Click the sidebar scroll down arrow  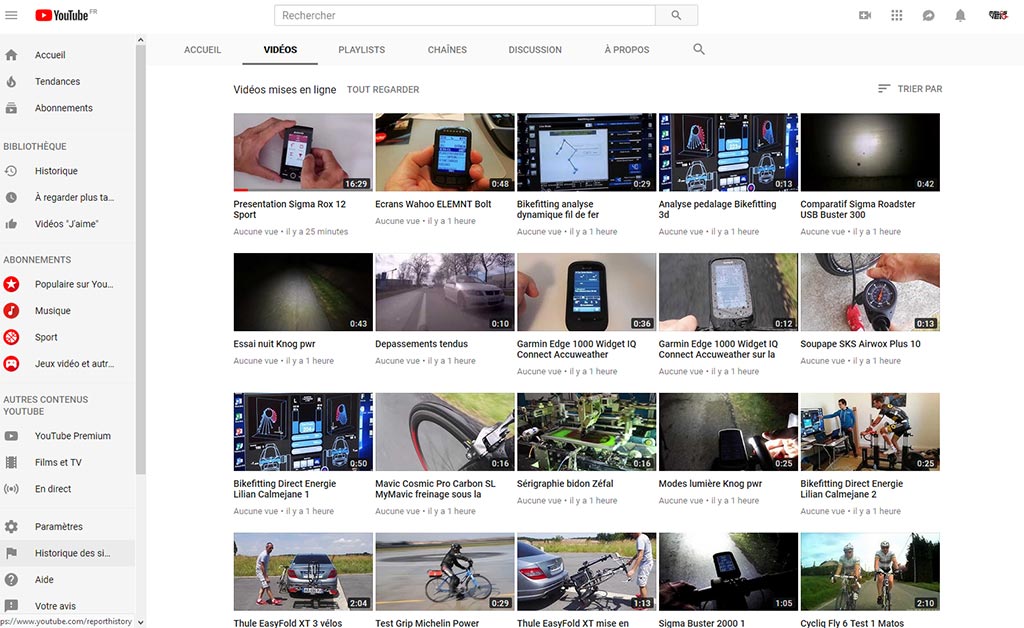pos(140,622)
